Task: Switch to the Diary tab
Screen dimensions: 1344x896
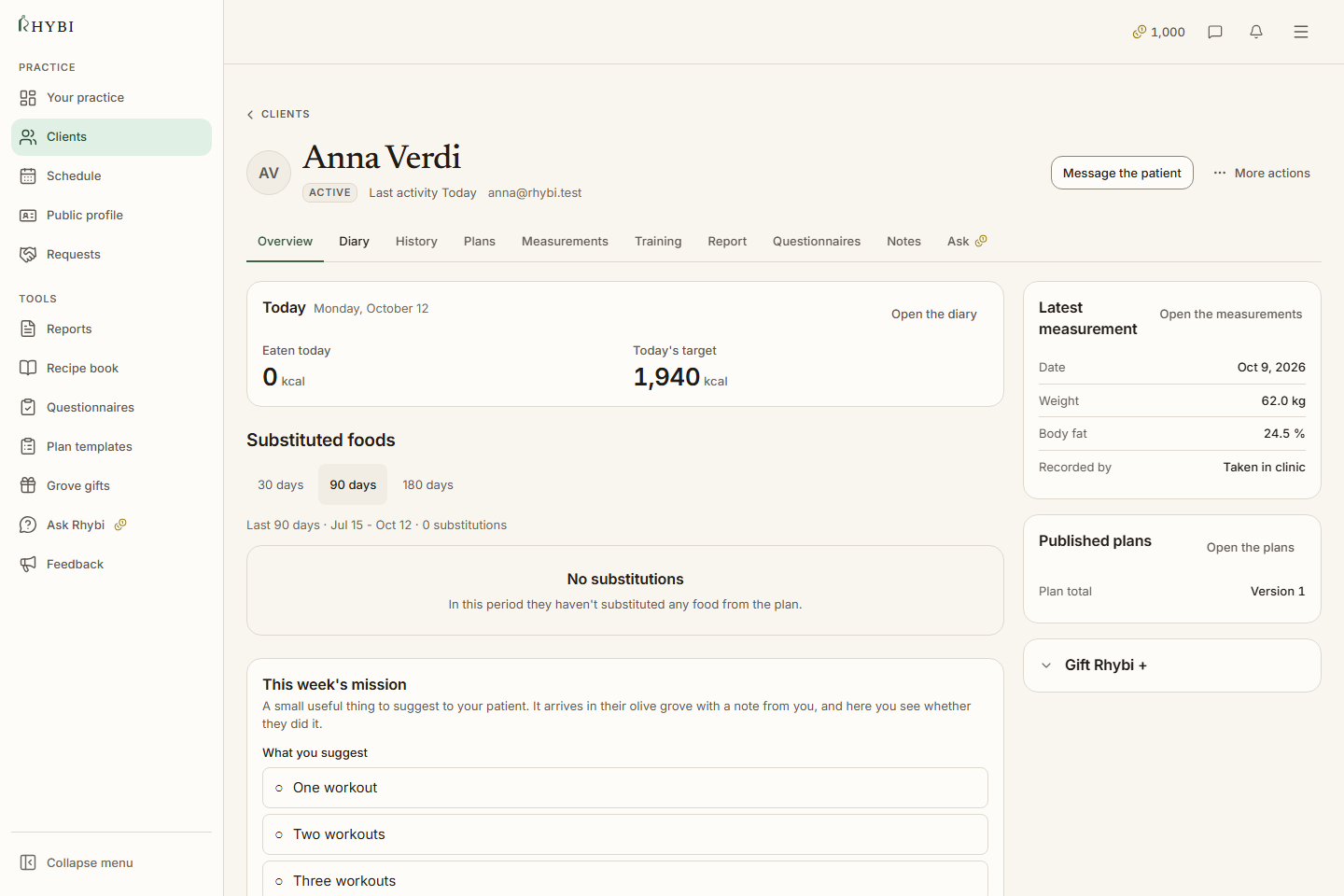Action: point(354,242)
